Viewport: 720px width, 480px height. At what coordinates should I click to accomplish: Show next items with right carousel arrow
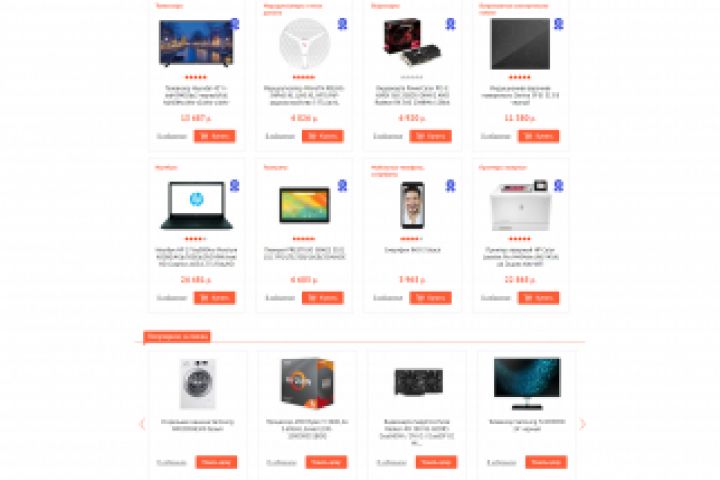point(582,424)
